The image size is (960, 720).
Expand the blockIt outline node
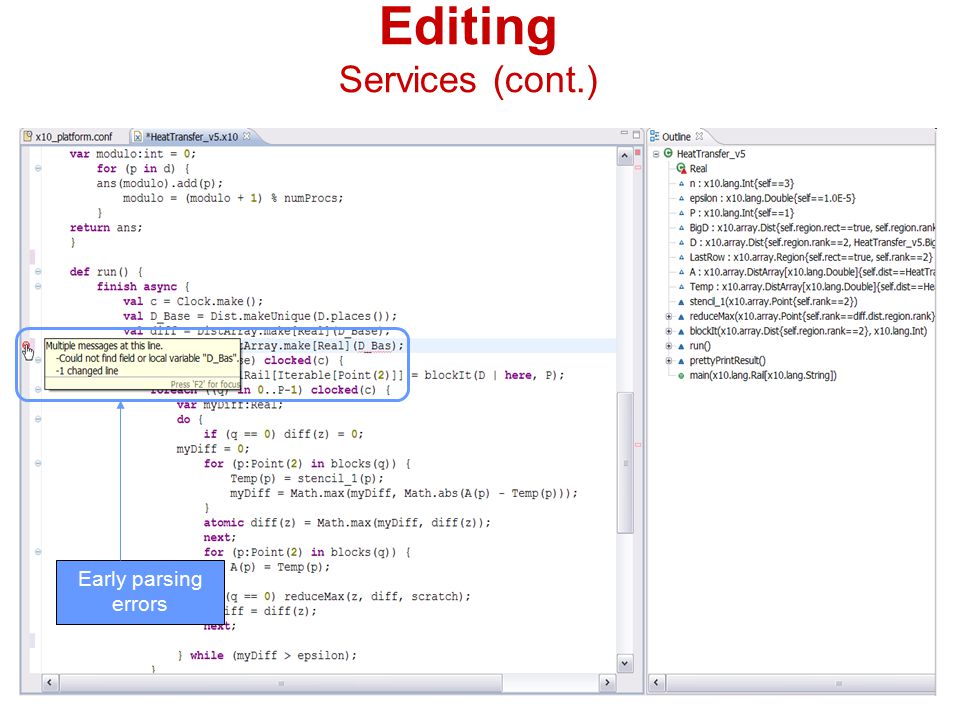point(669,331)
